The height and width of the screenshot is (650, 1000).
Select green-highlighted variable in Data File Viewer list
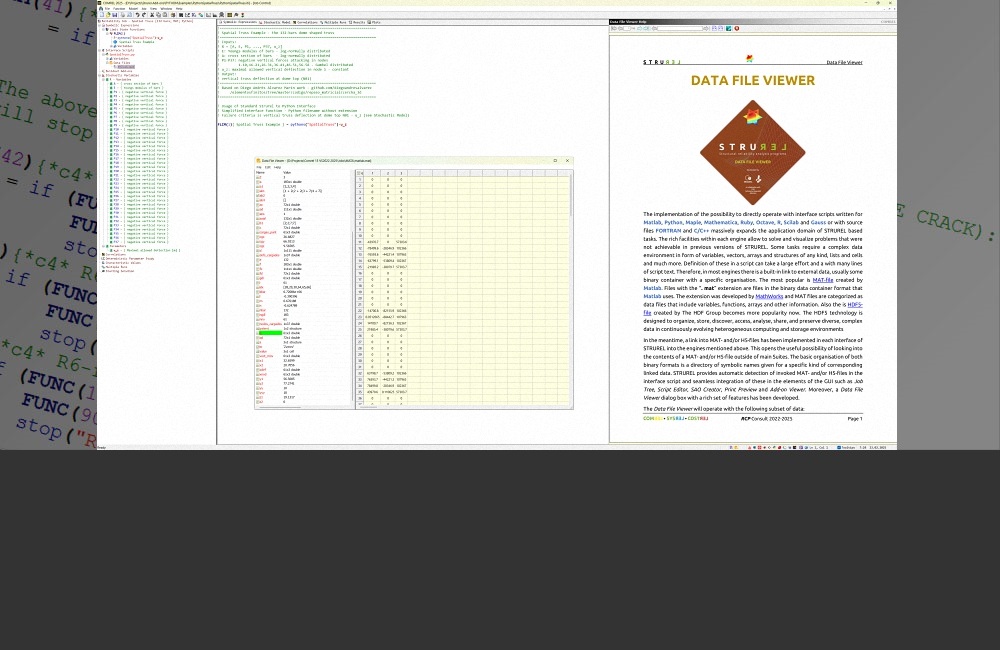click(x=270, y=332)
